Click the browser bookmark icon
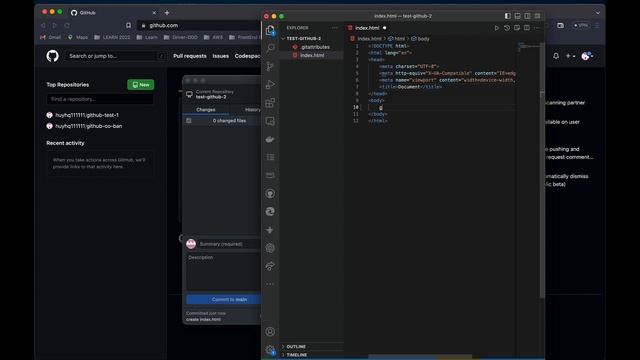Viewport: 640px width, 360px height. 129,25
